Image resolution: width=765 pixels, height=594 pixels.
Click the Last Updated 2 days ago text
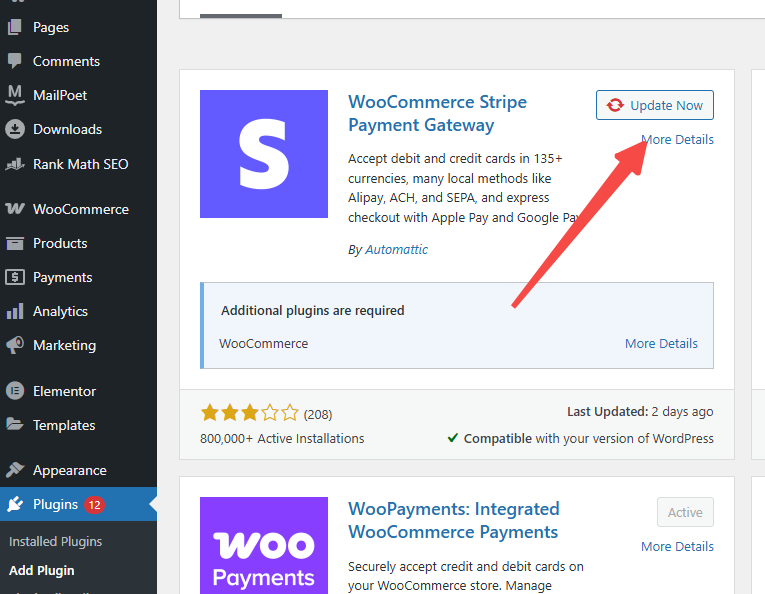click(x=640, y=412)
